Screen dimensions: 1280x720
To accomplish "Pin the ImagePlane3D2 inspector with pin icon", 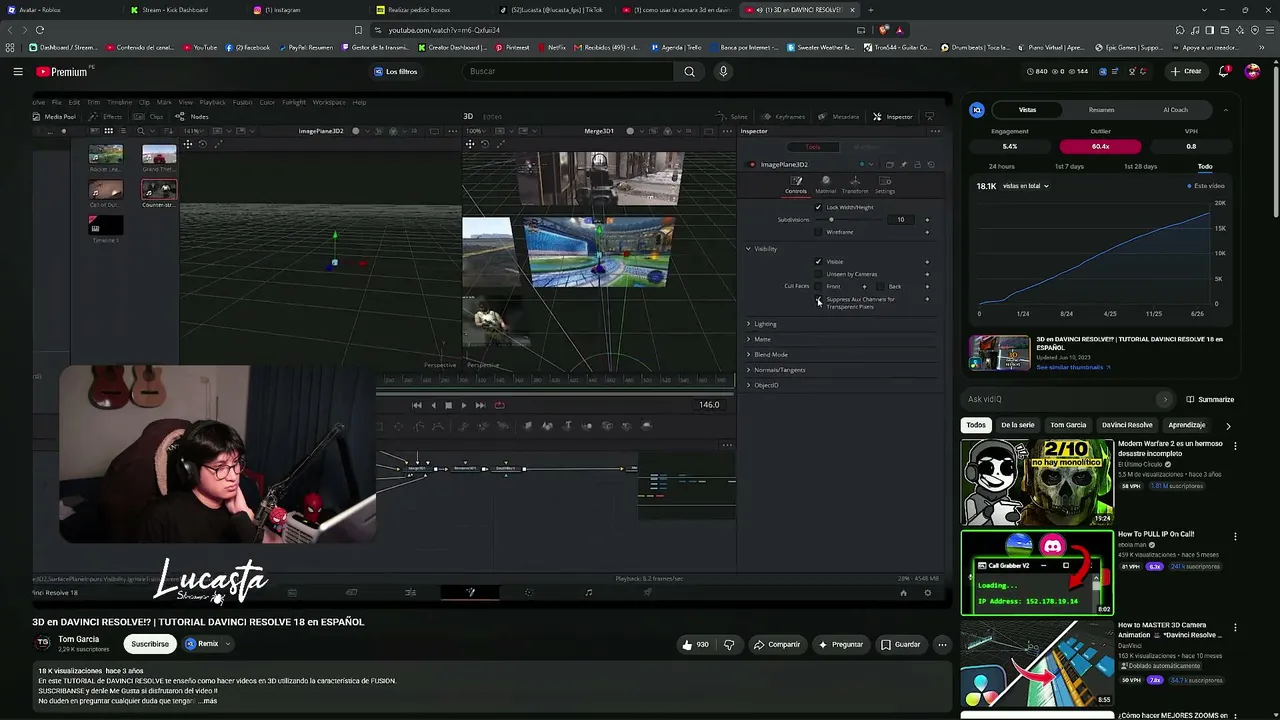I will coord(903,164).
